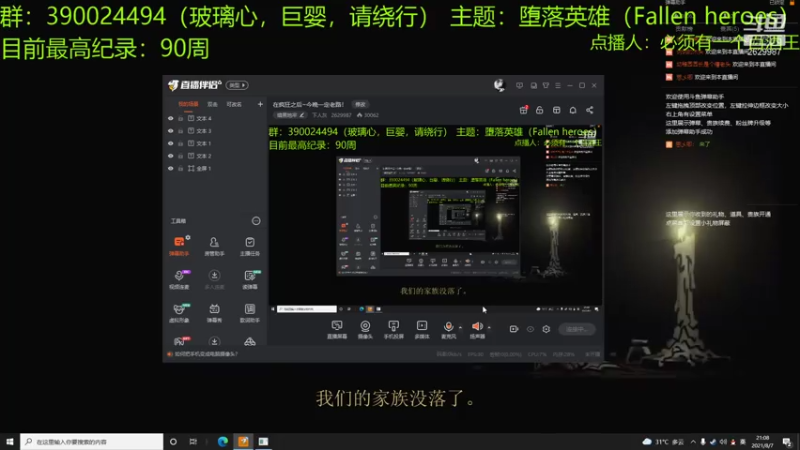800x450 pixels.
Task: Toggle lock on the 全屏 1 layer
Action: click(181, 168)
